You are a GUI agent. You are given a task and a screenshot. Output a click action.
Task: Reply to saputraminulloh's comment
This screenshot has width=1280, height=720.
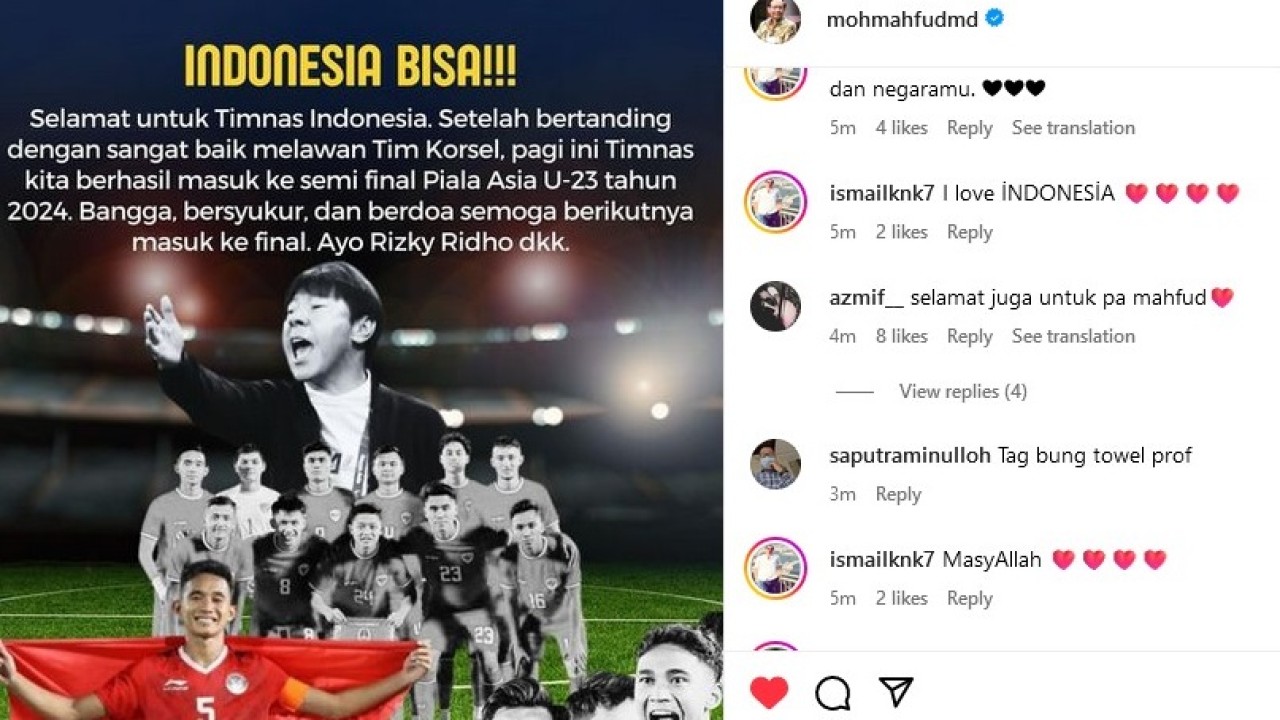898,494
